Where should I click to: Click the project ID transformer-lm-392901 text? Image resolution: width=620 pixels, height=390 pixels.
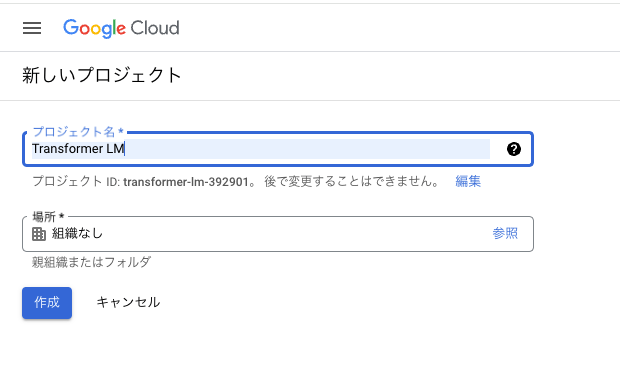tap(186, 182)
